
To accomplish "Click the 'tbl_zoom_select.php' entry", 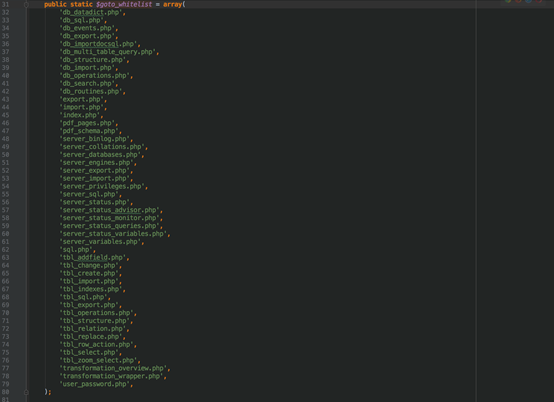I will click(x=99, y=360).
